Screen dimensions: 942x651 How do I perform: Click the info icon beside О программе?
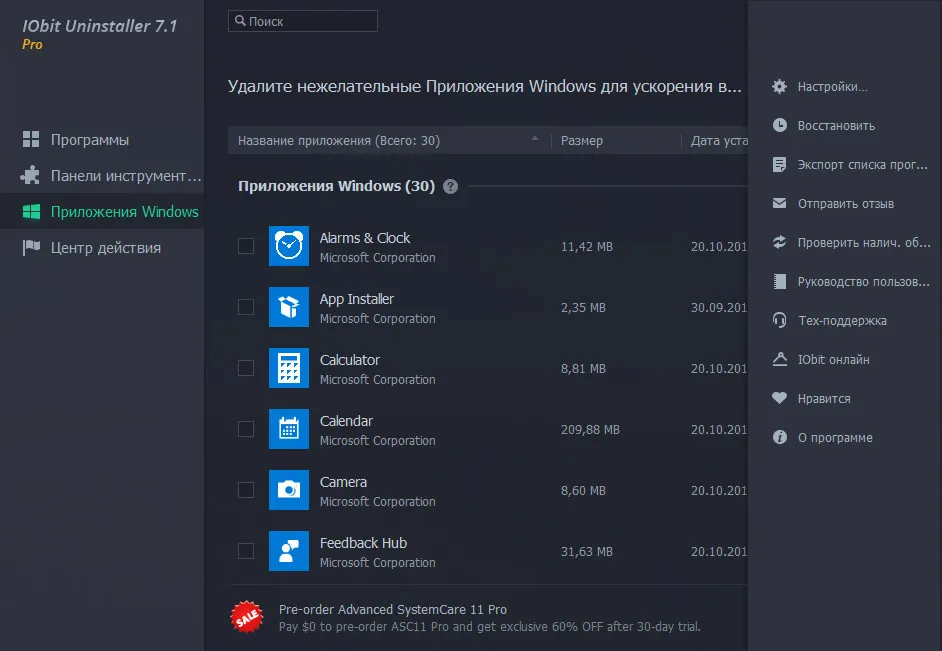point(779,437)
